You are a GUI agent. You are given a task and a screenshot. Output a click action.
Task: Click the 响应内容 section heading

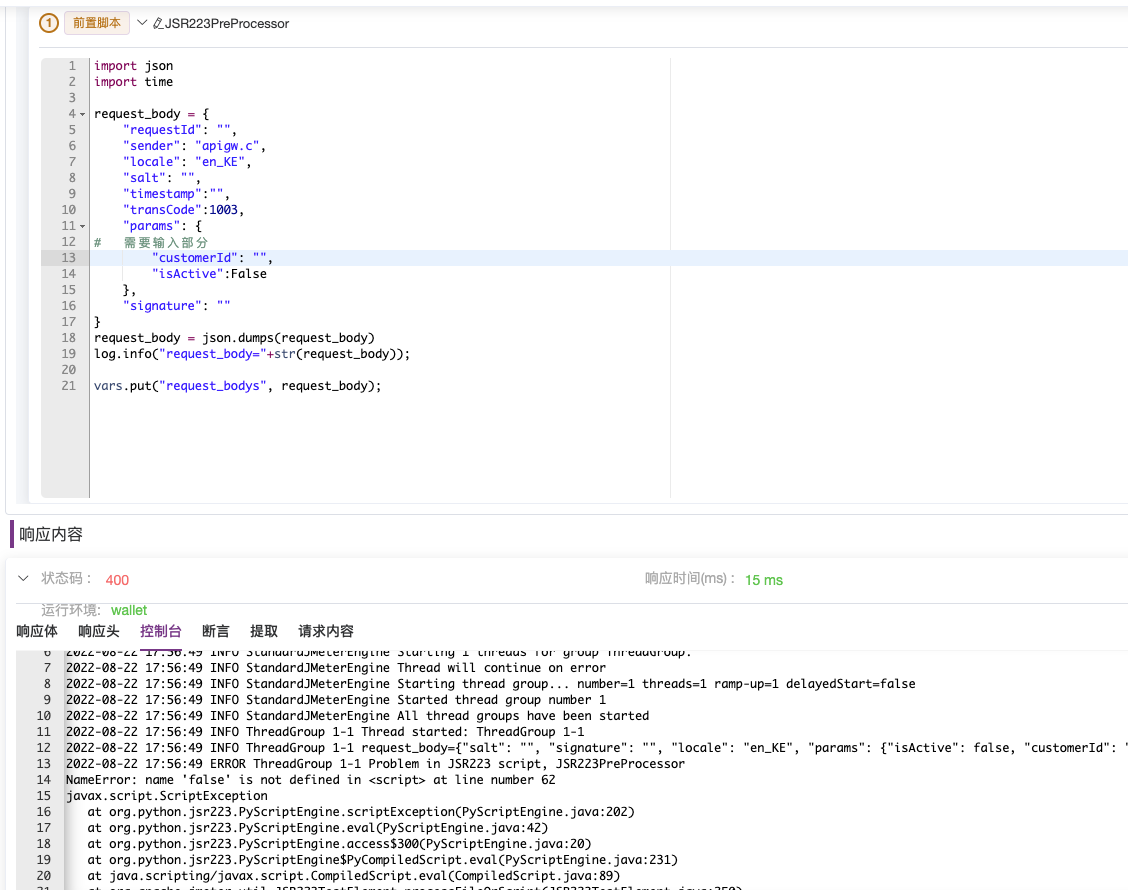click(51, 535)
